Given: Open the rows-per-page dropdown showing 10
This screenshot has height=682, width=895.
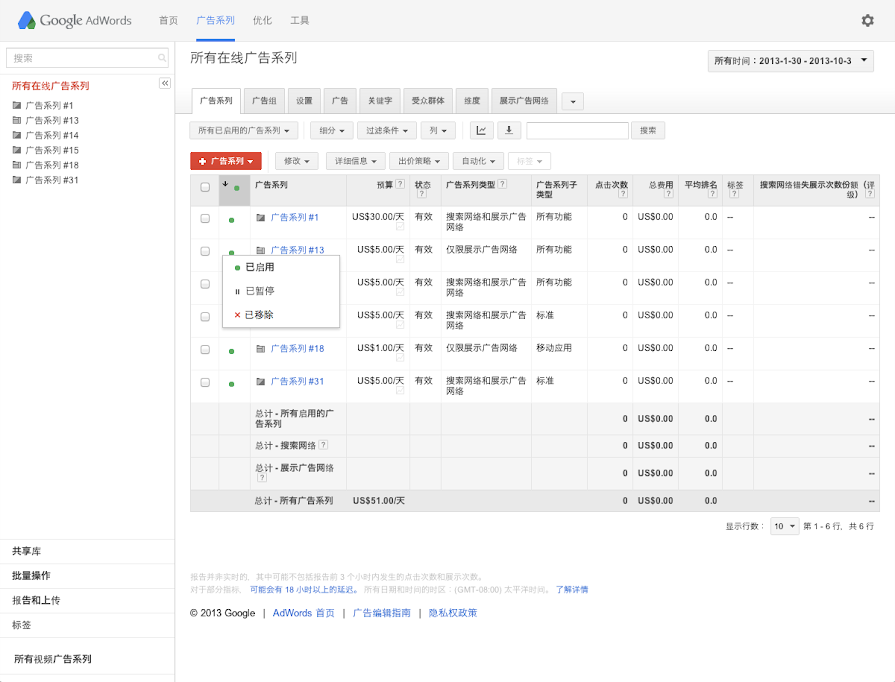Looking at the screenshot, I should click(784, 526).
